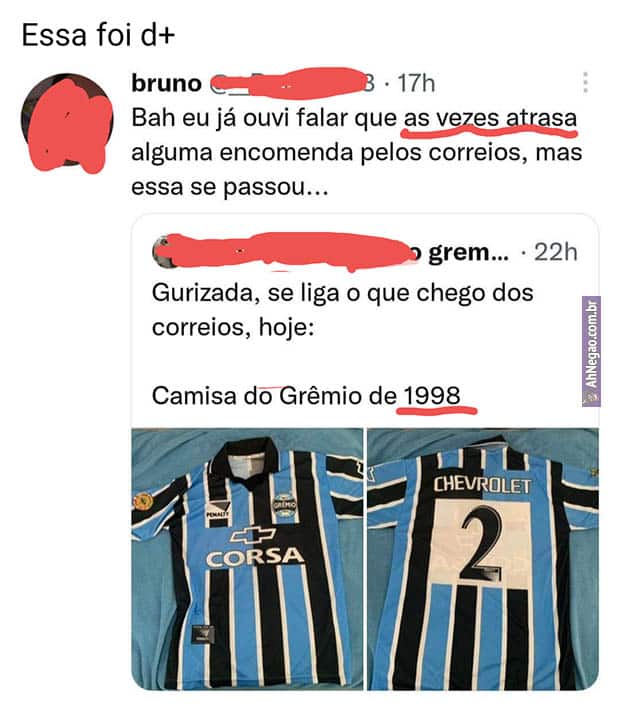Click bruno's redacted username handle
Viewport: 620px width, 703px height.
click(x=289, y=83)
